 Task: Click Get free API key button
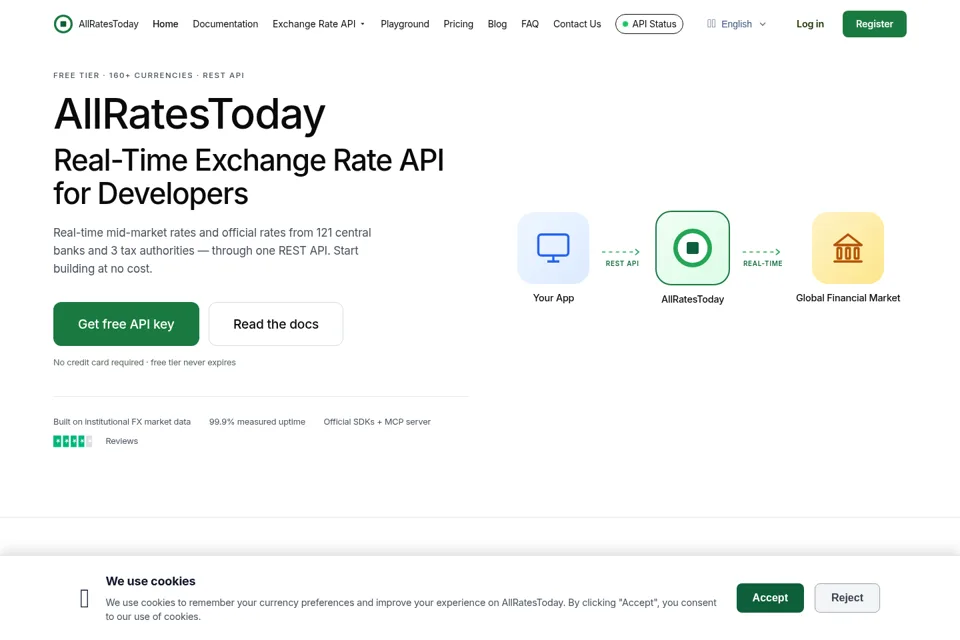pos(126,324)
